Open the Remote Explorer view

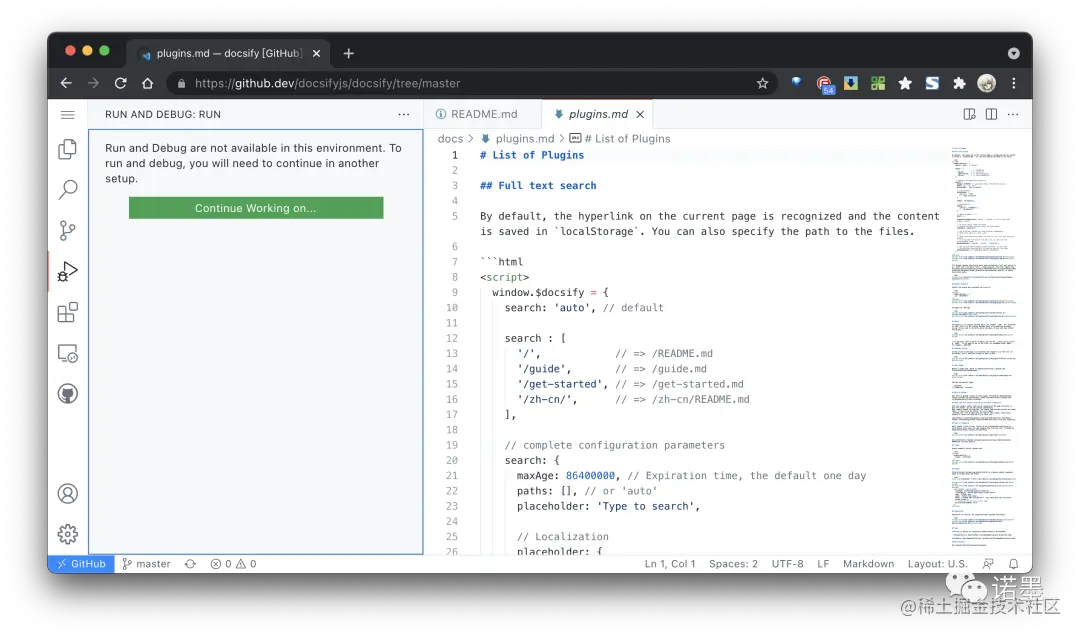(68, 353)
